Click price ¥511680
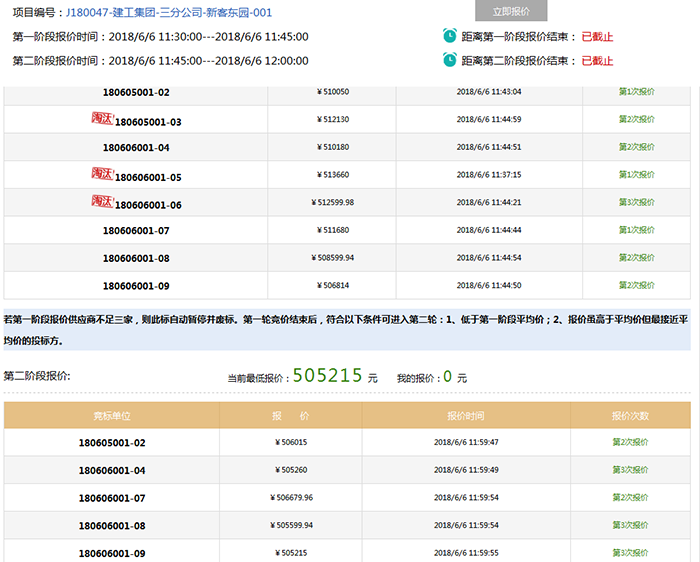This screenshot has width=700, height=562. (333, 230)
